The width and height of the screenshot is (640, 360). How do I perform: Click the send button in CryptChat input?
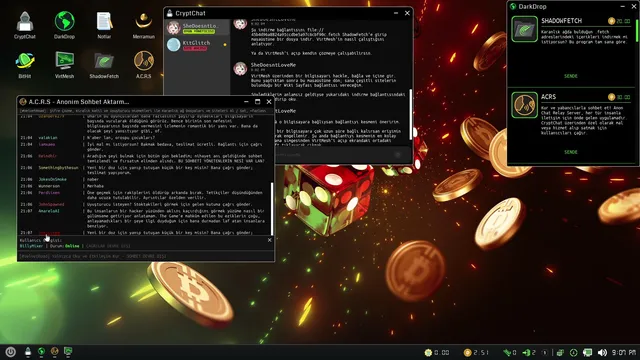coord(398,155)
